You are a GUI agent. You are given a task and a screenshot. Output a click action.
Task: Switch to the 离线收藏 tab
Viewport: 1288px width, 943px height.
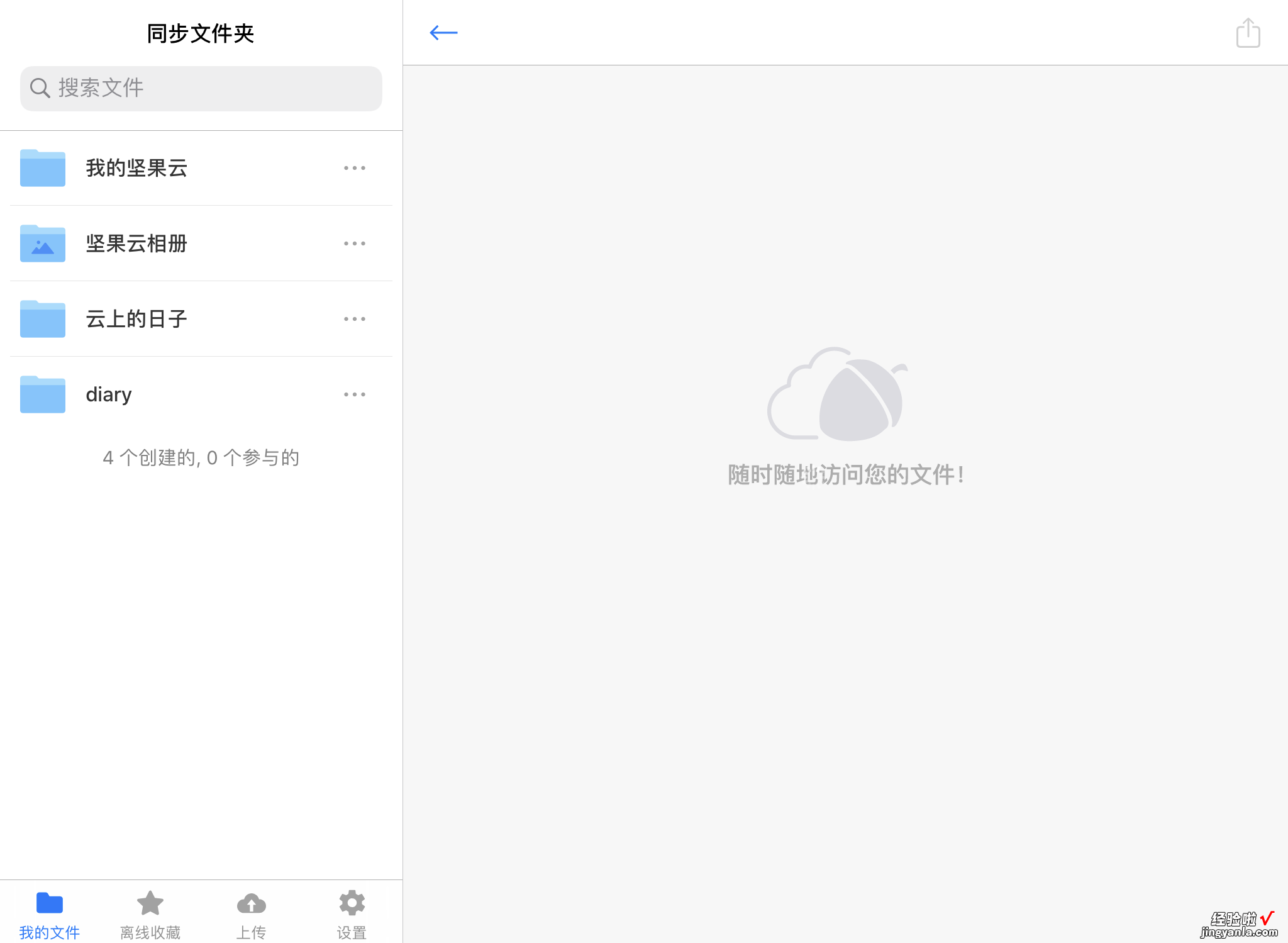pyautogui.click(x=150, y=915)
